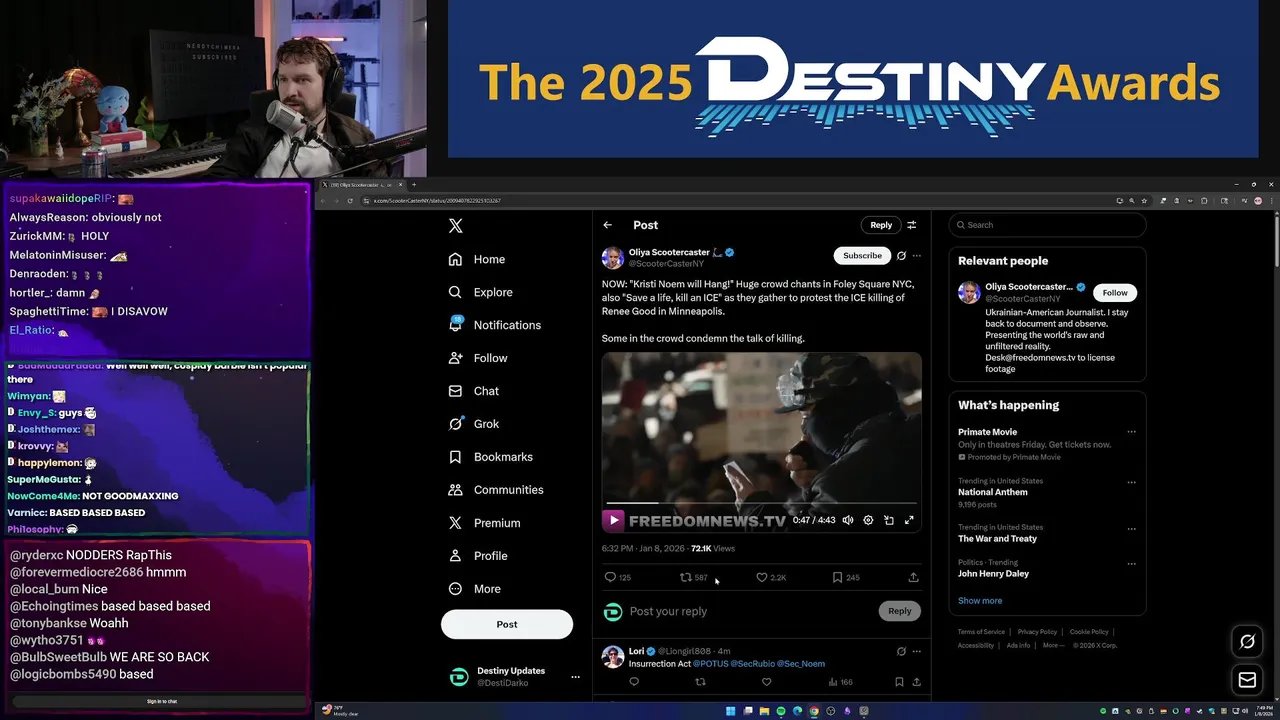Reply to Lori's comment
Screen dimensions: 1280x720
pos(634,682)
